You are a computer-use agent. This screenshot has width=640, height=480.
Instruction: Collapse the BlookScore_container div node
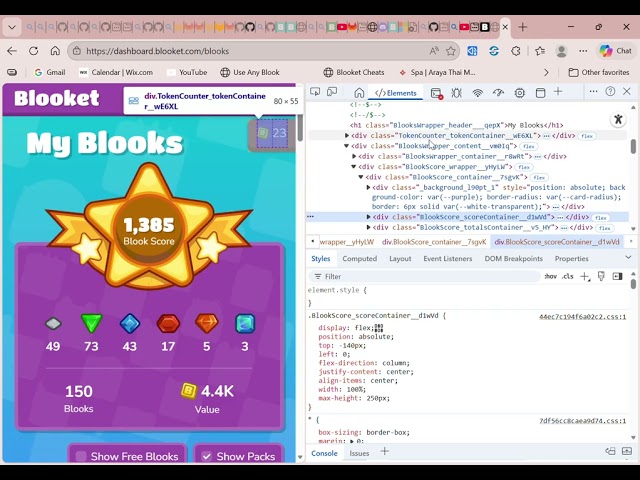[x=361, y=177]
